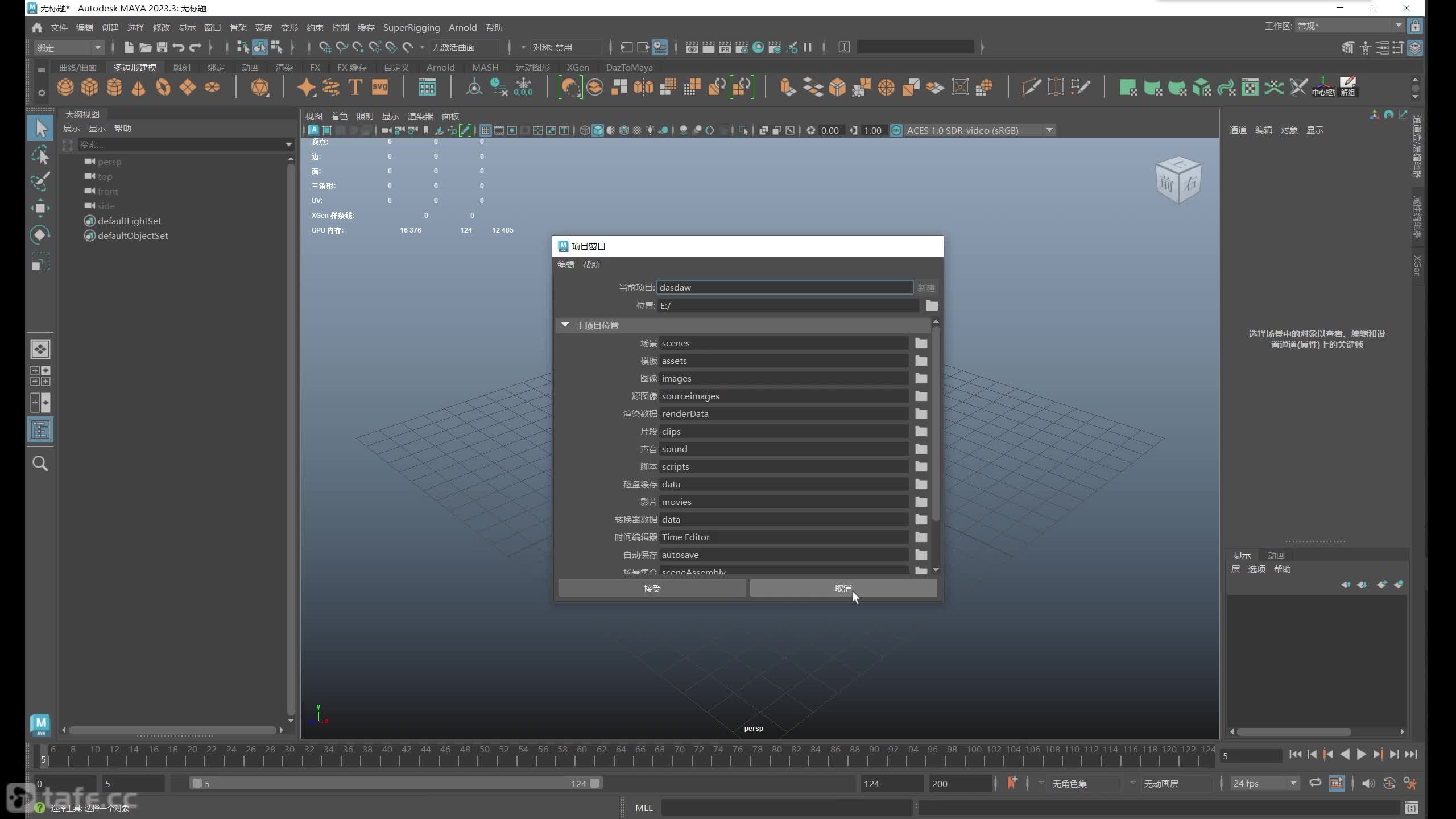Open ACES 1.0 SDR-video color dropdown
This screenshot has width=1456, height=819.
coord(980,131)
